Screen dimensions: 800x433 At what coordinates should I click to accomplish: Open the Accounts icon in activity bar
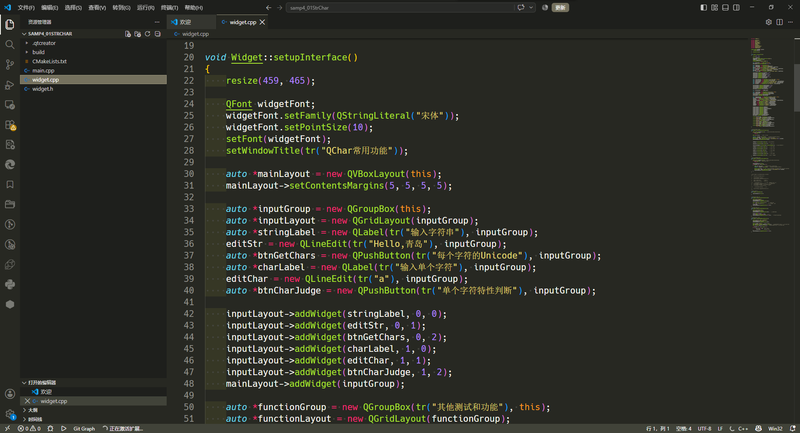coord(10,394)
